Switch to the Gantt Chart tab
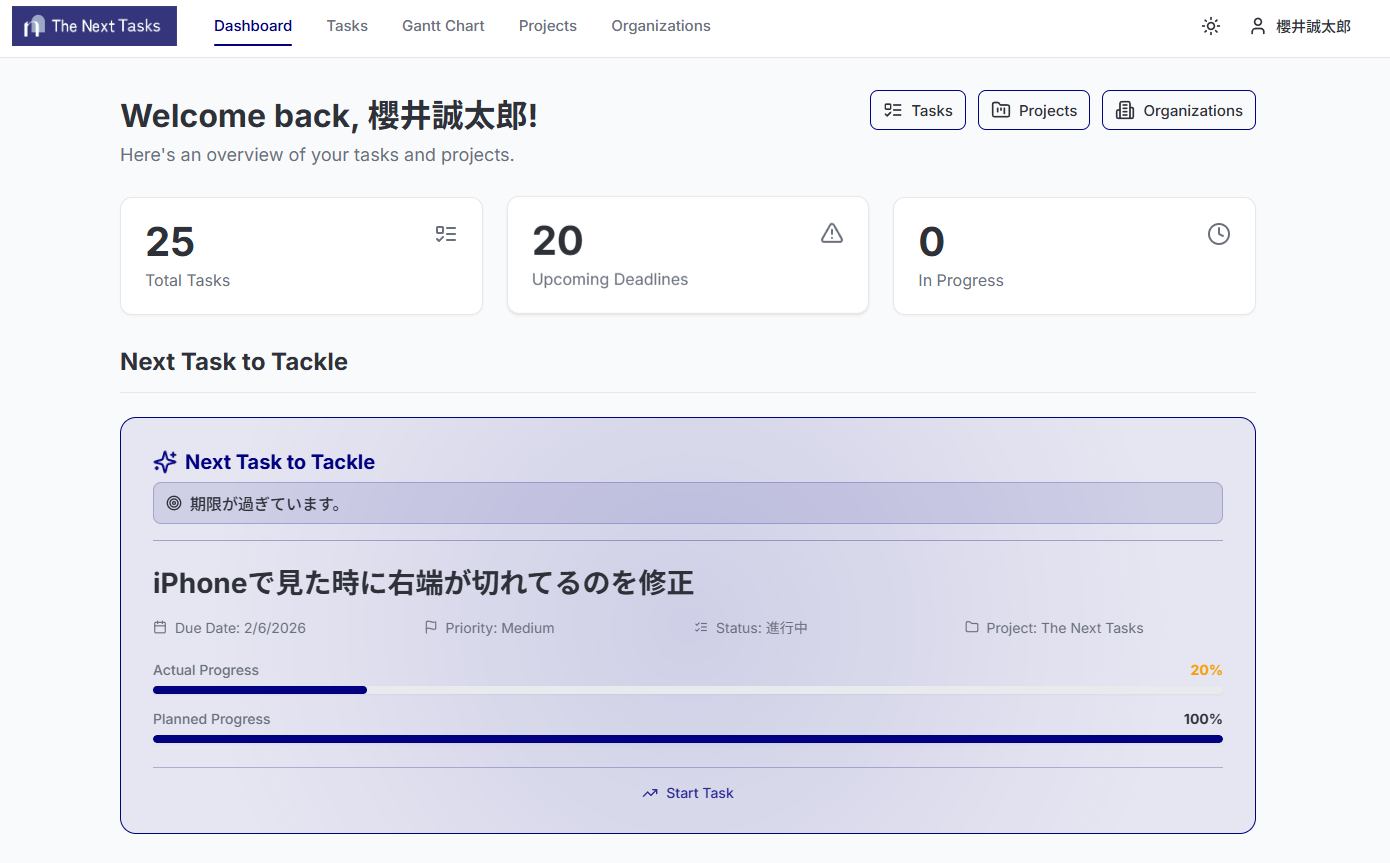This screenshot has height=863, width=1390. pyautogui.click(x=443, y=26)
